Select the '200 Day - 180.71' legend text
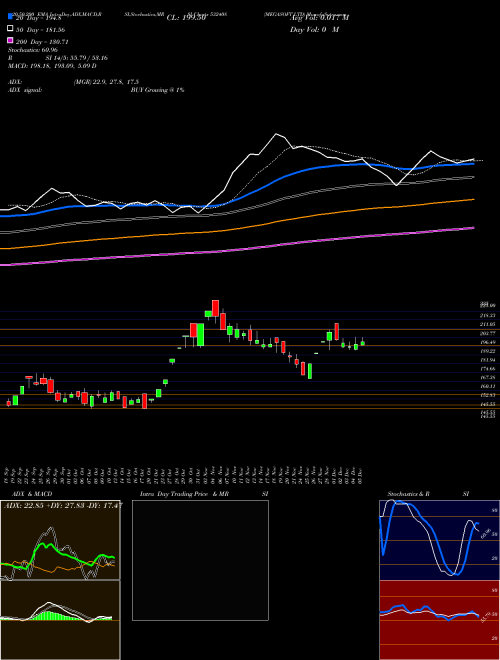 [x=42, y=42]
